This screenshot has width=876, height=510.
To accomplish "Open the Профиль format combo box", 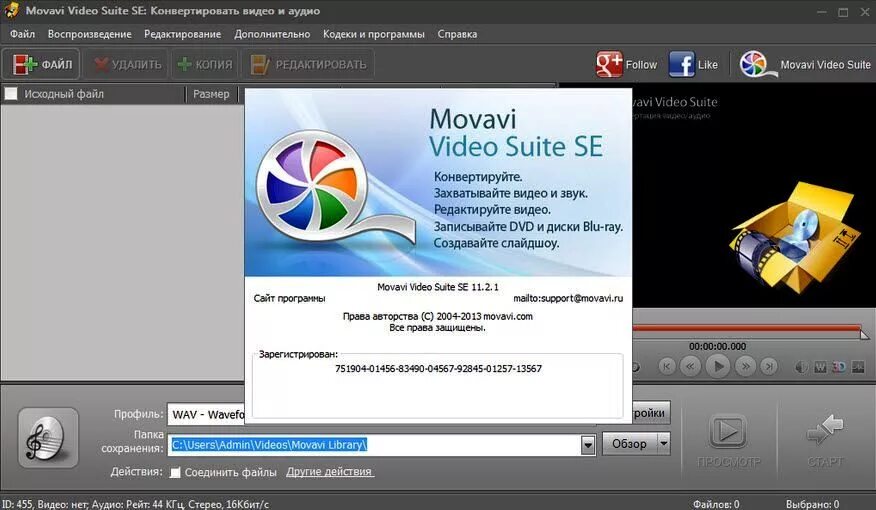I will click(x=207, y=414).
